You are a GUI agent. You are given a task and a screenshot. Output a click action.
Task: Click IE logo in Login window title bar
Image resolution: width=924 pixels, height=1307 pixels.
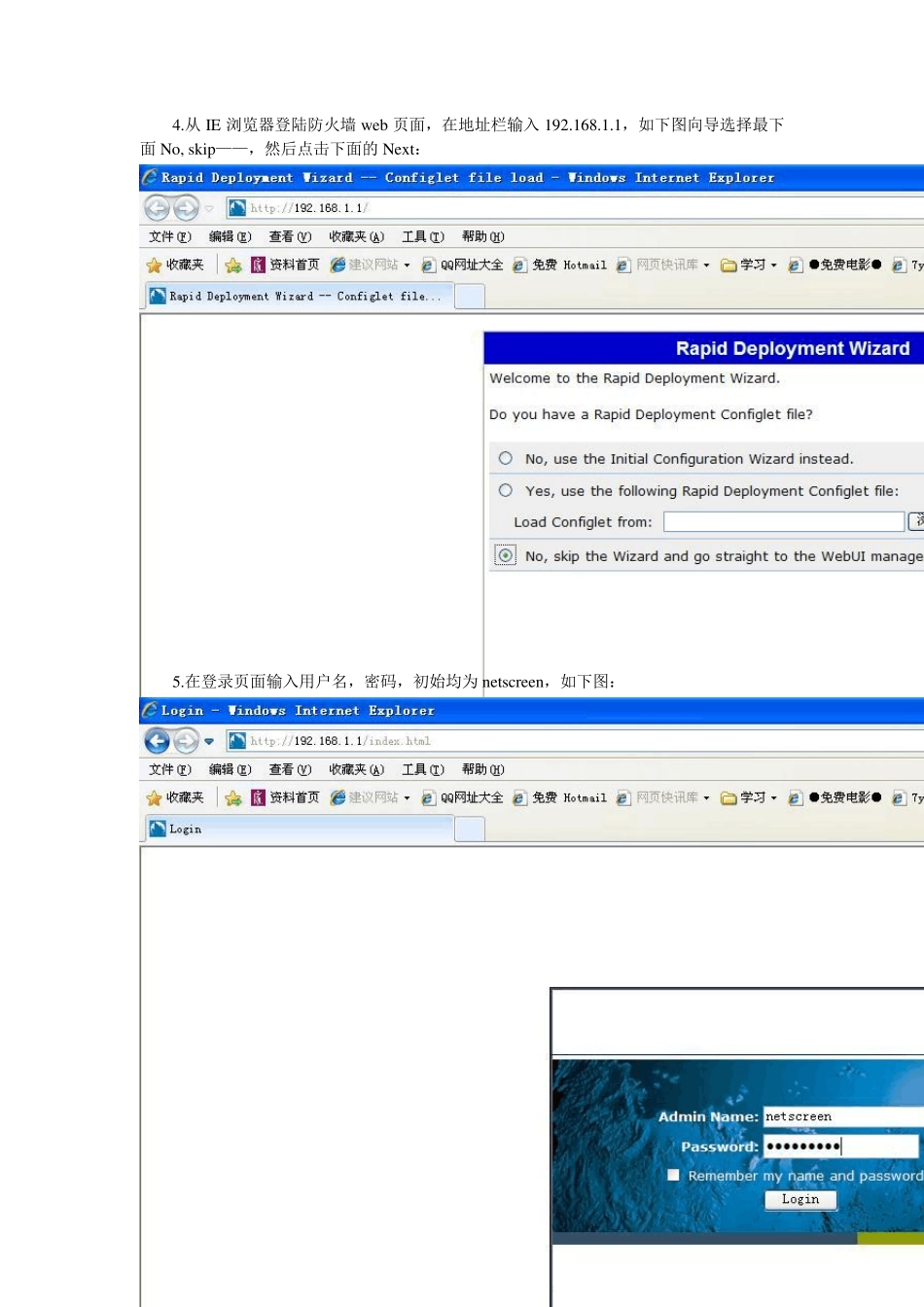[x=150, y=710]
